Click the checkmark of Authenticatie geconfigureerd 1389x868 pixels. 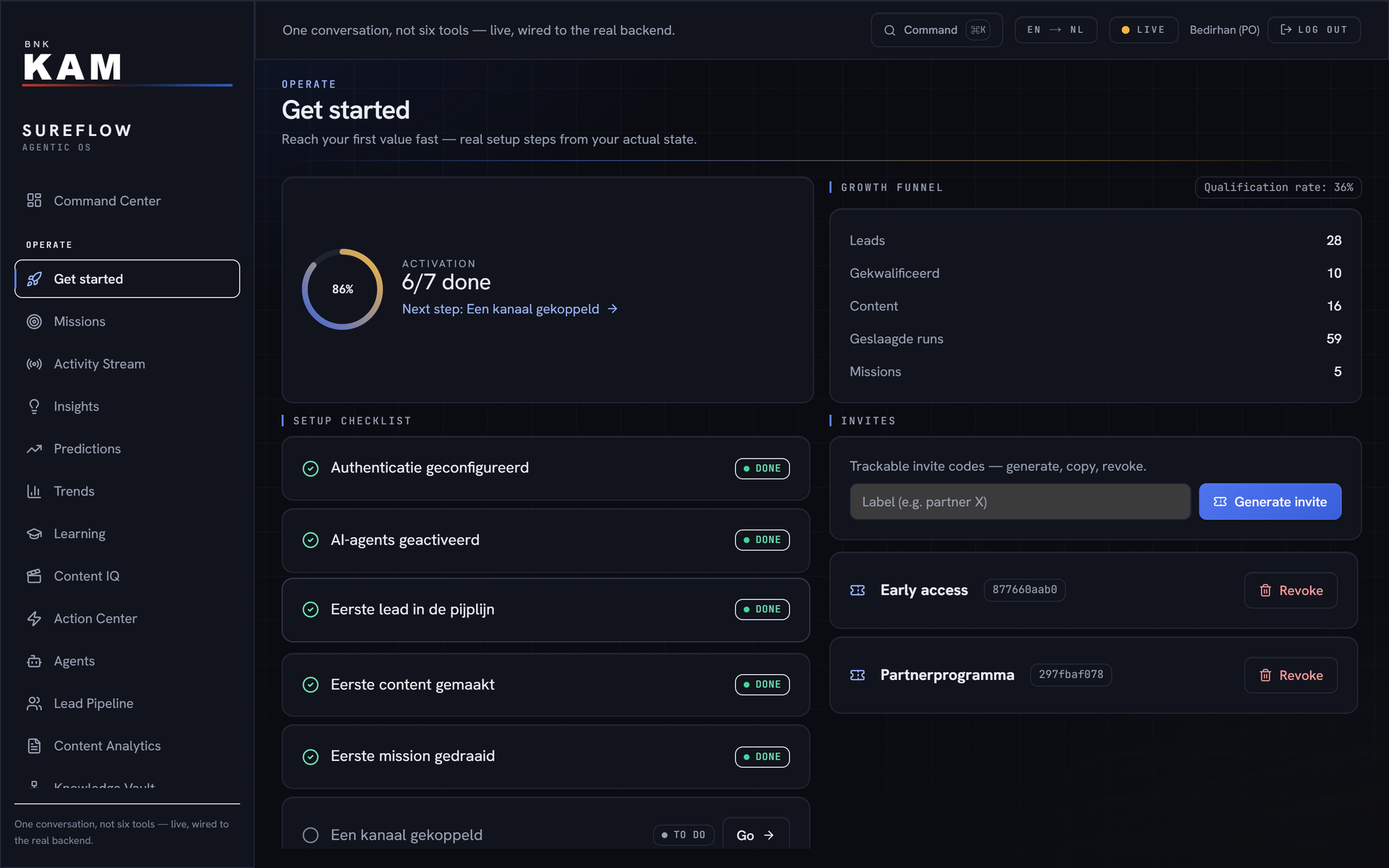(x=310, y=469)
